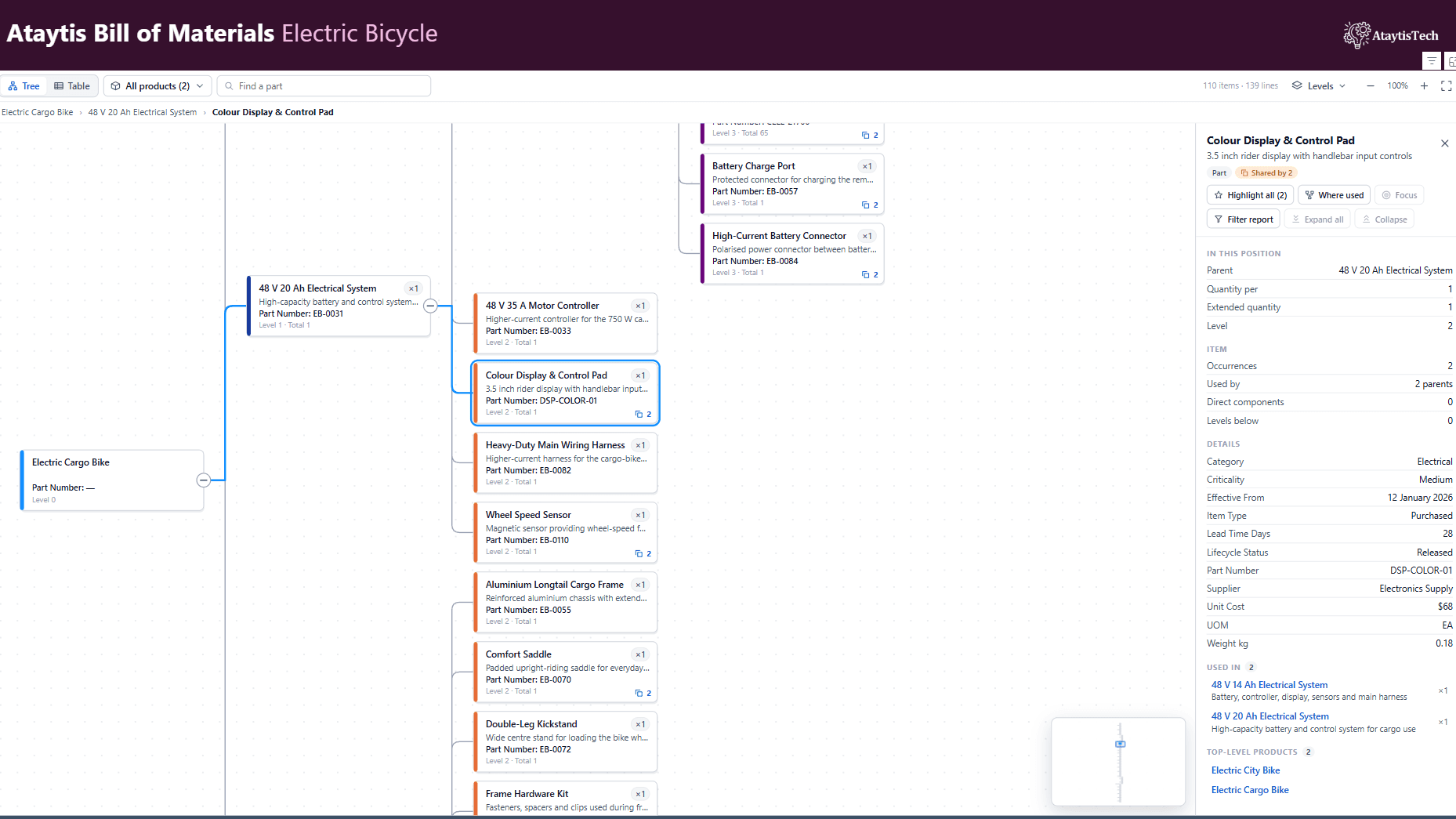Click the shared copies icon on Battery Charge Port

coord(870,205)
